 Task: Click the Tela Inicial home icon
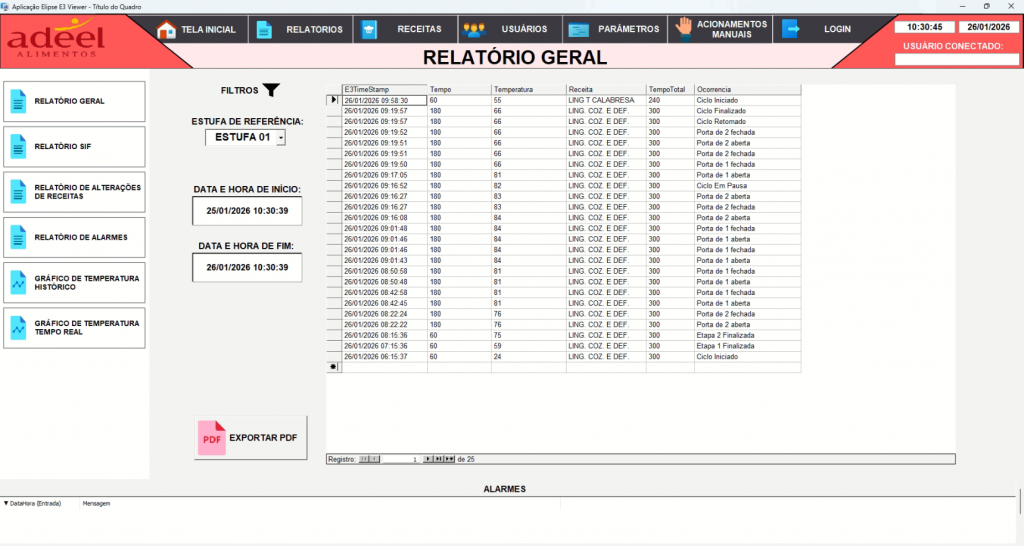pos(167,29)
